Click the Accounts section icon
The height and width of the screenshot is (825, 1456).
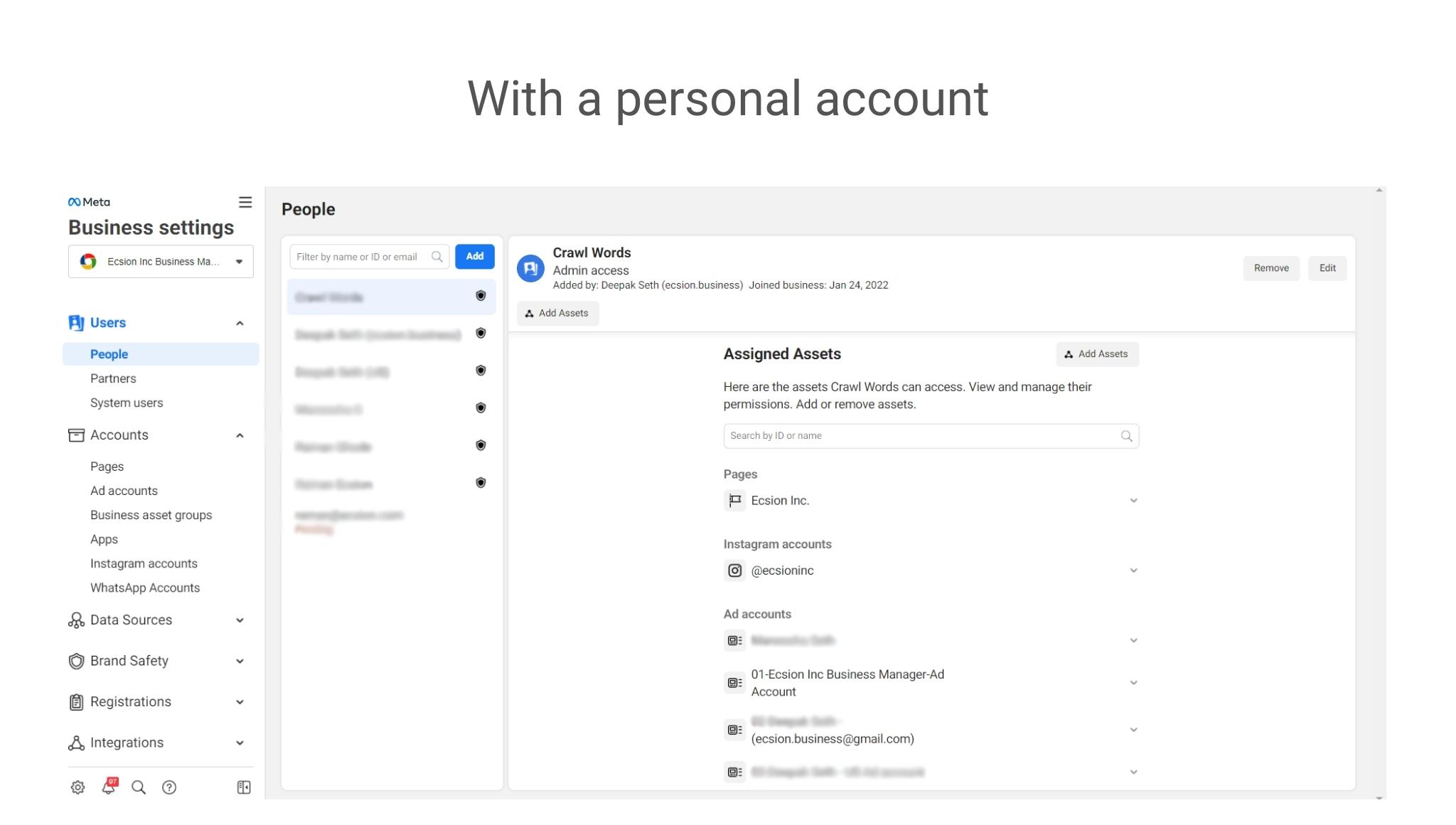click(x=76, y=435)
